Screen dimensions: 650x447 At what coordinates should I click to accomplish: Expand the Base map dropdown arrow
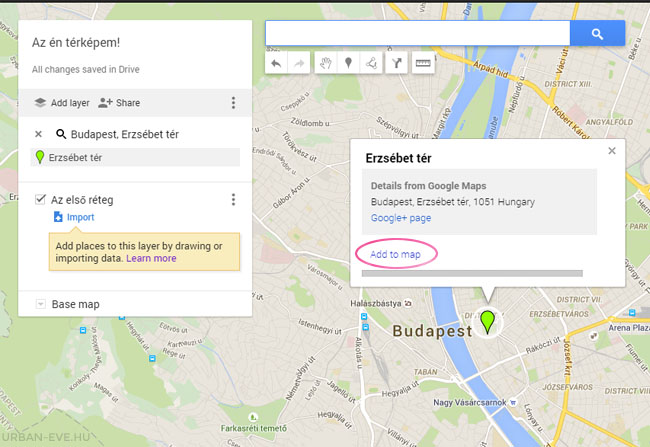click(x=40, y=304)
